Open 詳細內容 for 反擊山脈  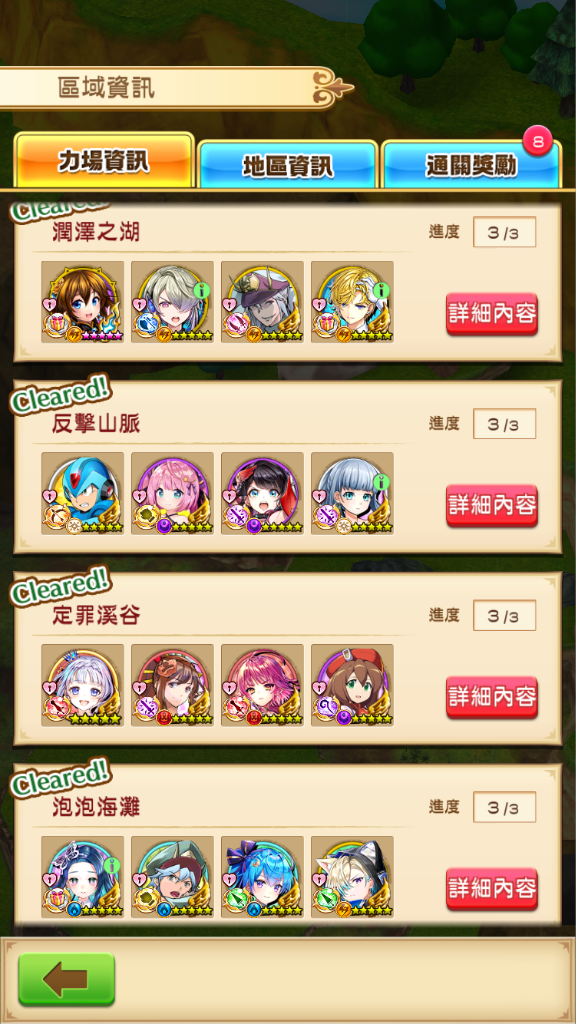pos(492,505)
